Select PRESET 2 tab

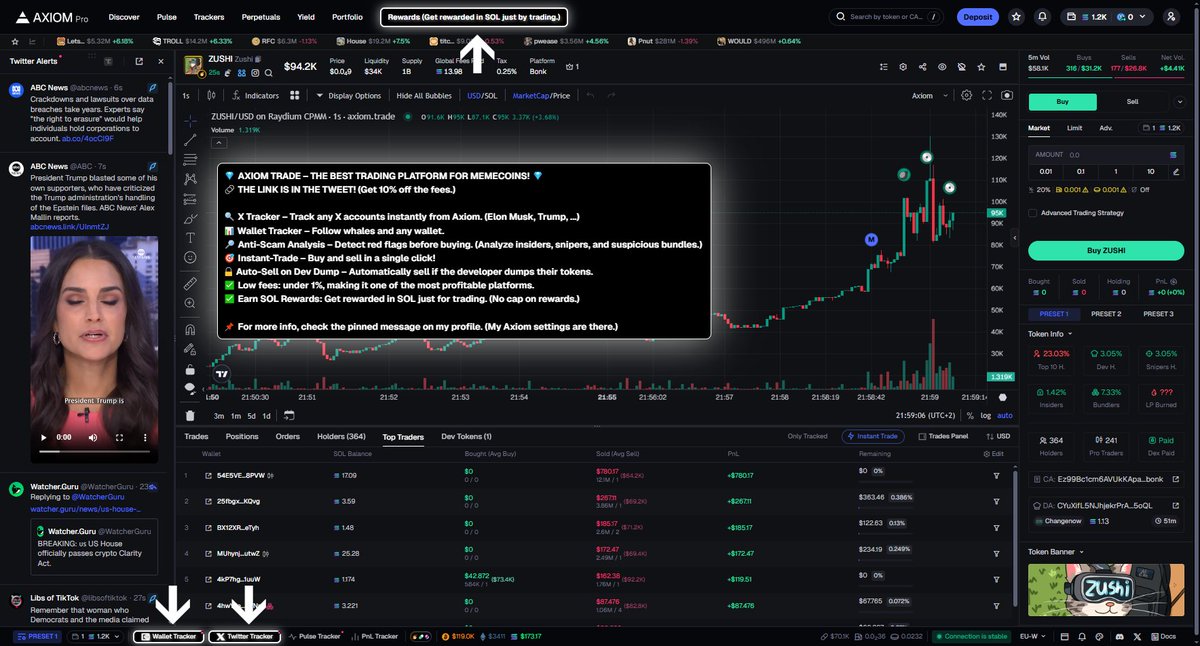coord(1105,314)
